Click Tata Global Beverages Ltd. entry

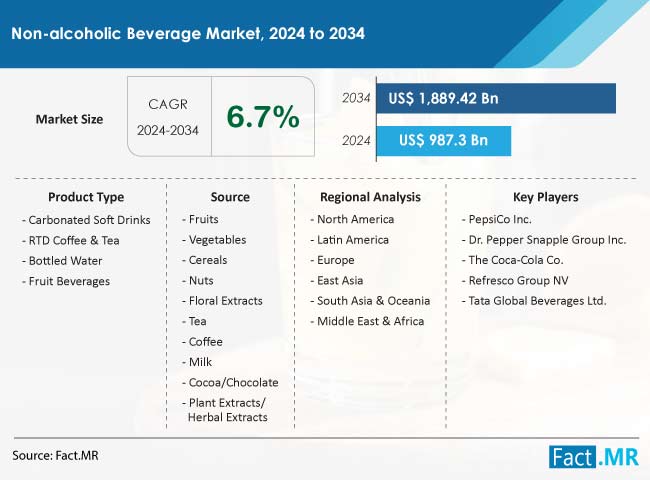click(534, 300)
